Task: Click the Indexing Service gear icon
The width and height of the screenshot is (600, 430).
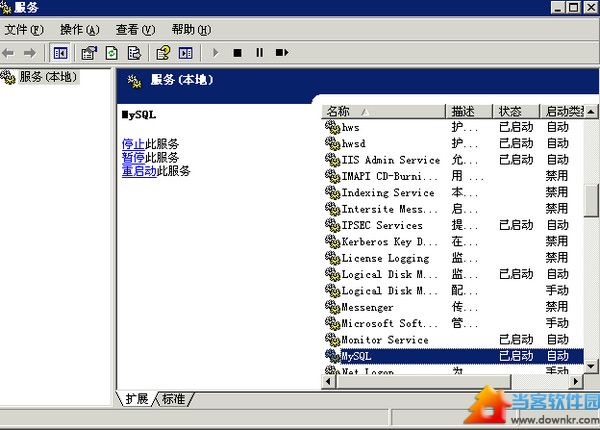Action: (x=332, y=192)
